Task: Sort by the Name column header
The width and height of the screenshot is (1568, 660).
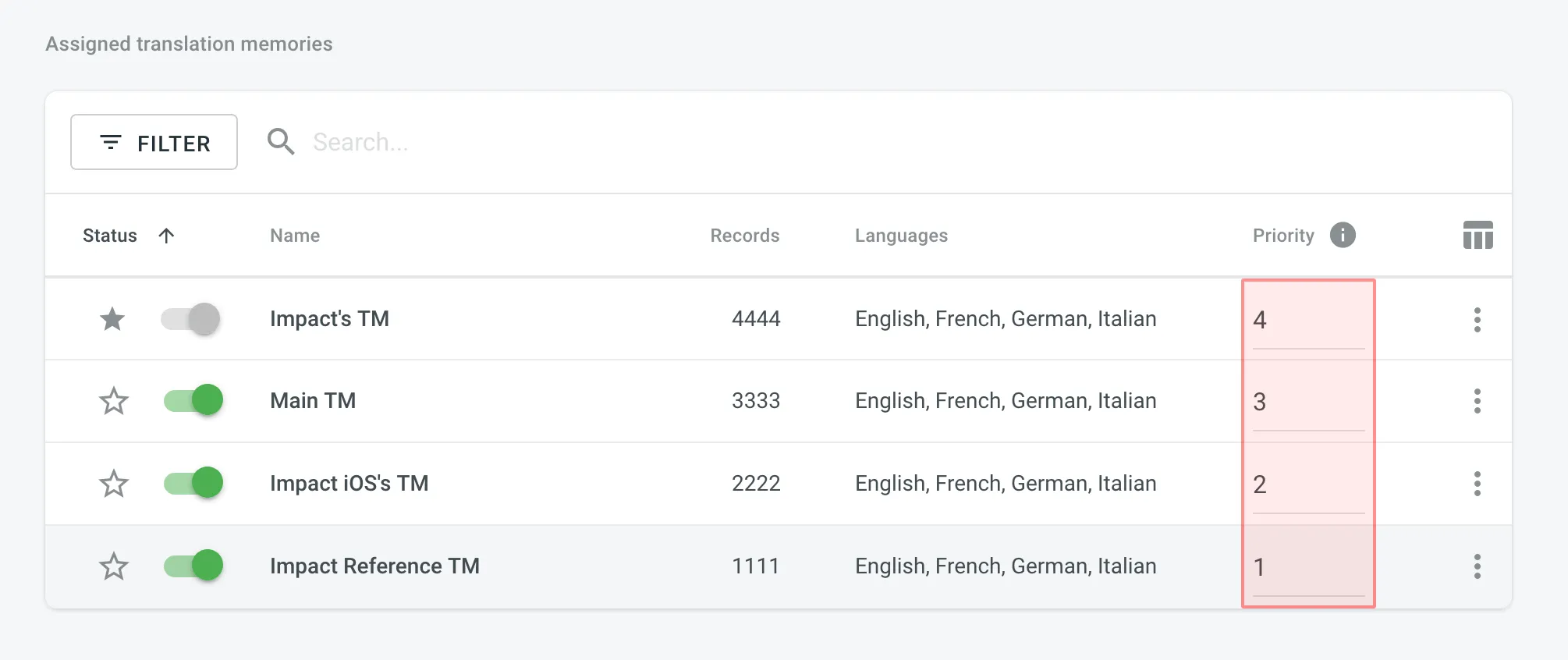Action: point(295,236)
